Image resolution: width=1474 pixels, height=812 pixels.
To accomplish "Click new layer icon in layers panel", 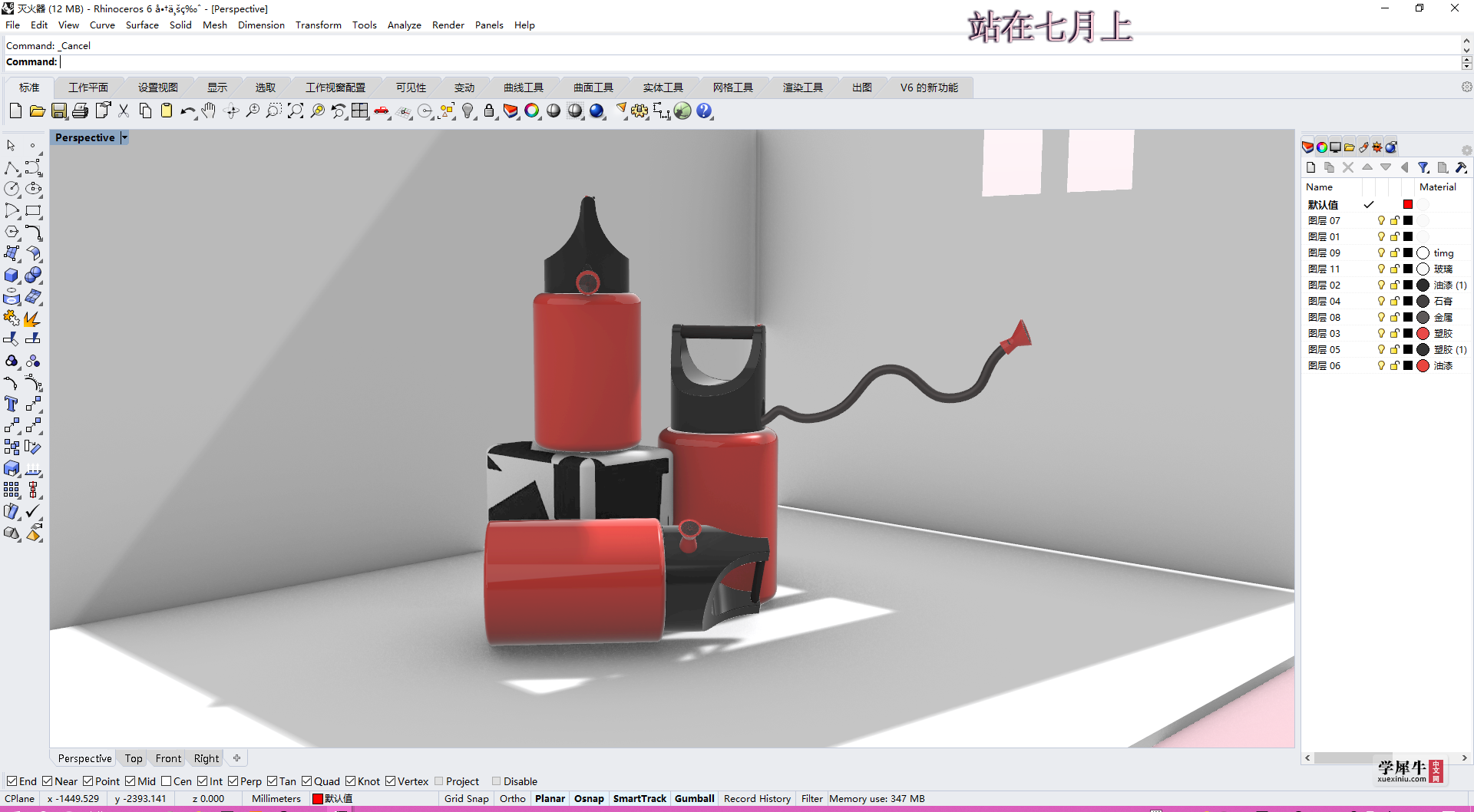I will click(x=1310, y=167).
